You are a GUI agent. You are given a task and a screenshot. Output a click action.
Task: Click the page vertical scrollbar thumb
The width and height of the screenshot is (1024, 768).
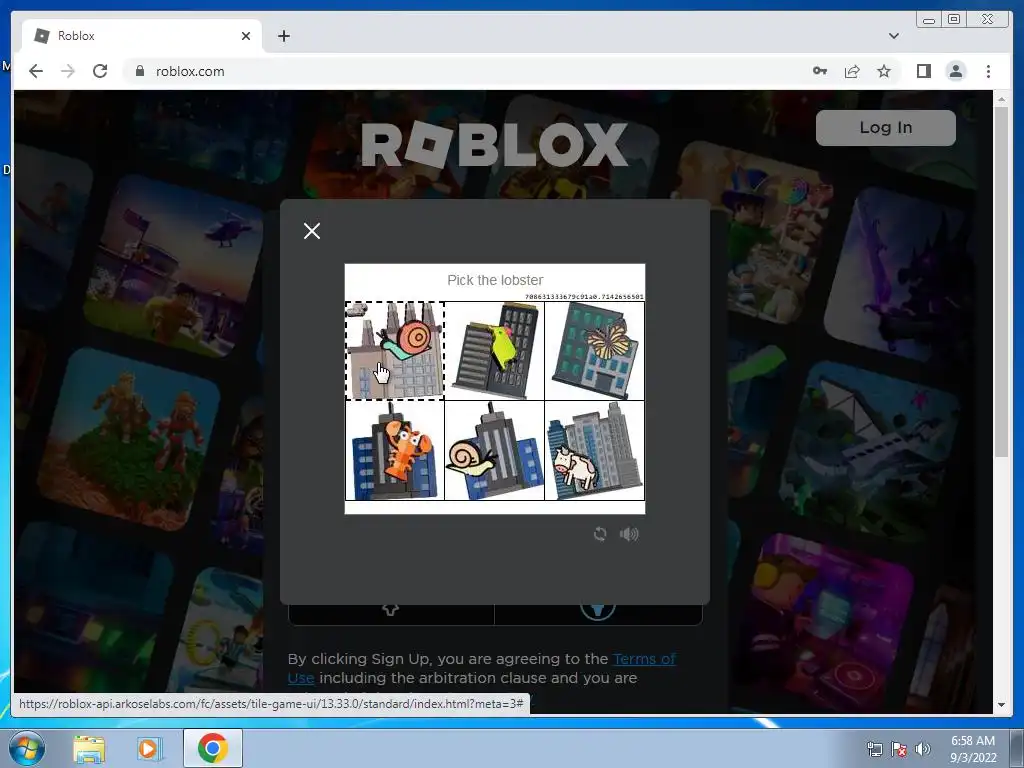1001,281
